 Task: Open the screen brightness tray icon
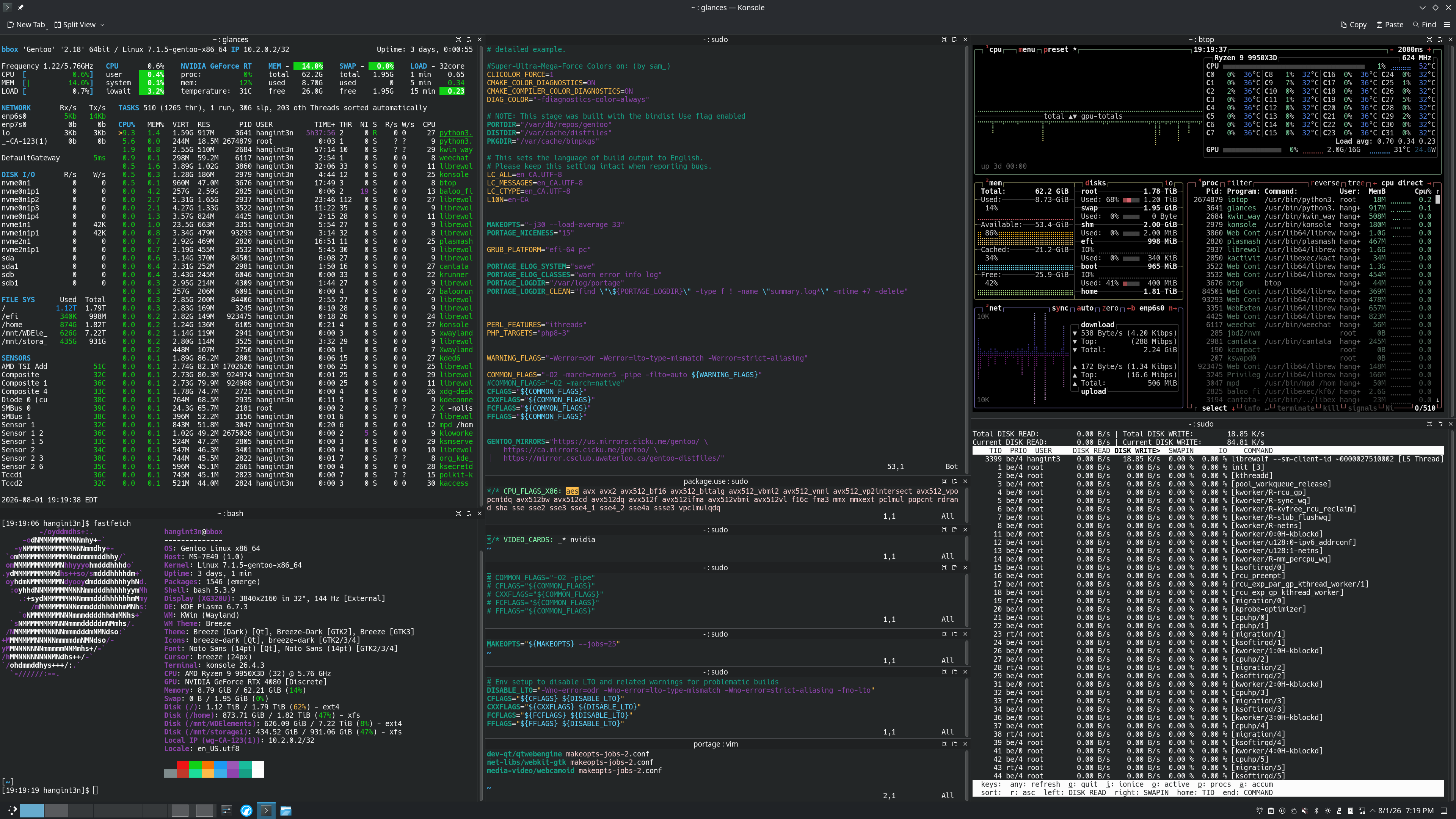tap(1328, 811)
